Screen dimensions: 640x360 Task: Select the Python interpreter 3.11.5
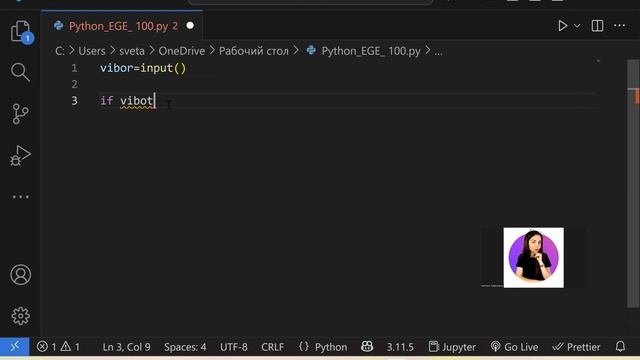(x=400, y=347)
